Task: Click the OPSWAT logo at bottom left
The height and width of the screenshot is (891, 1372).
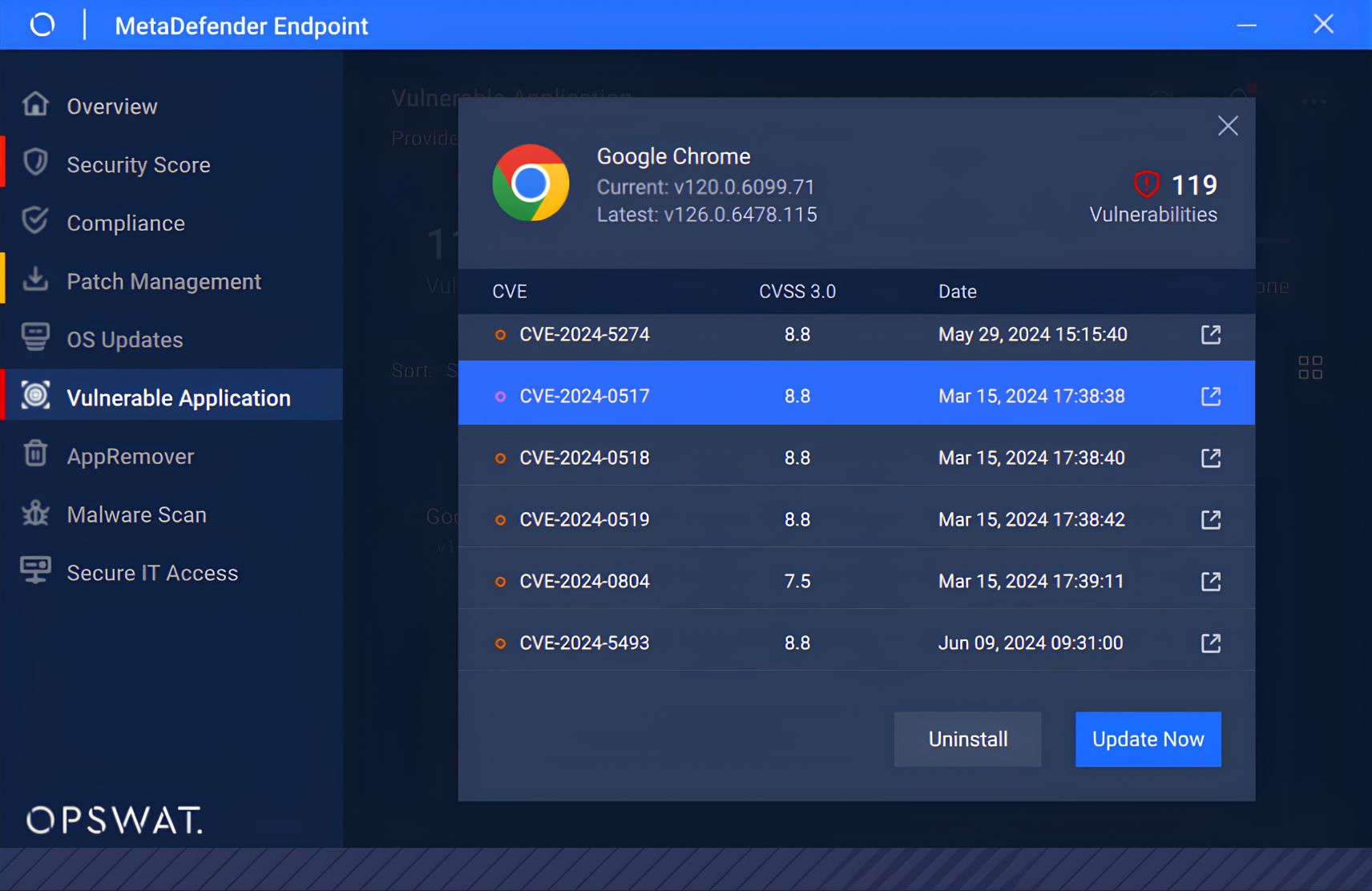Action: [x=114, y=820]
